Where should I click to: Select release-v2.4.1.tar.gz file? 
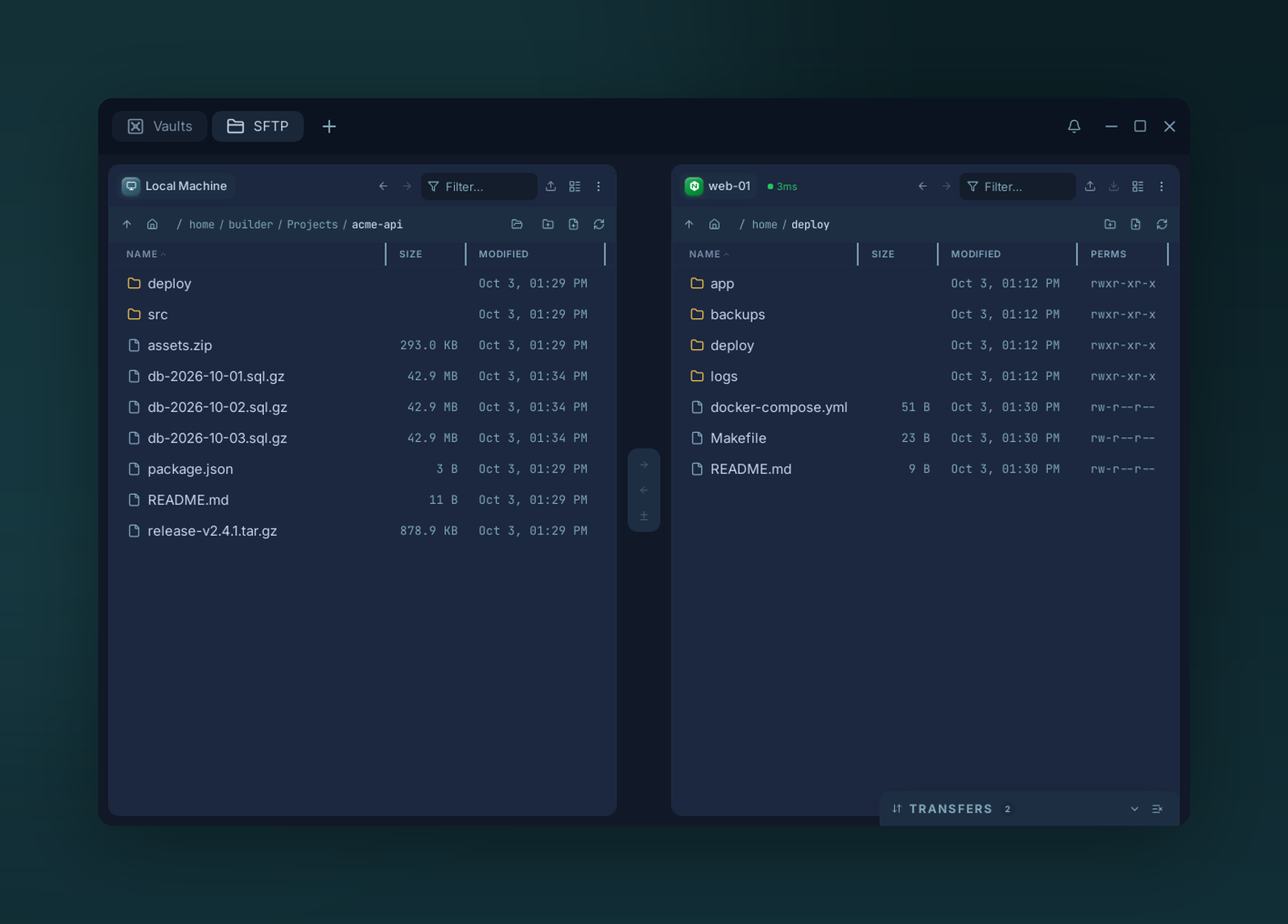362,531
